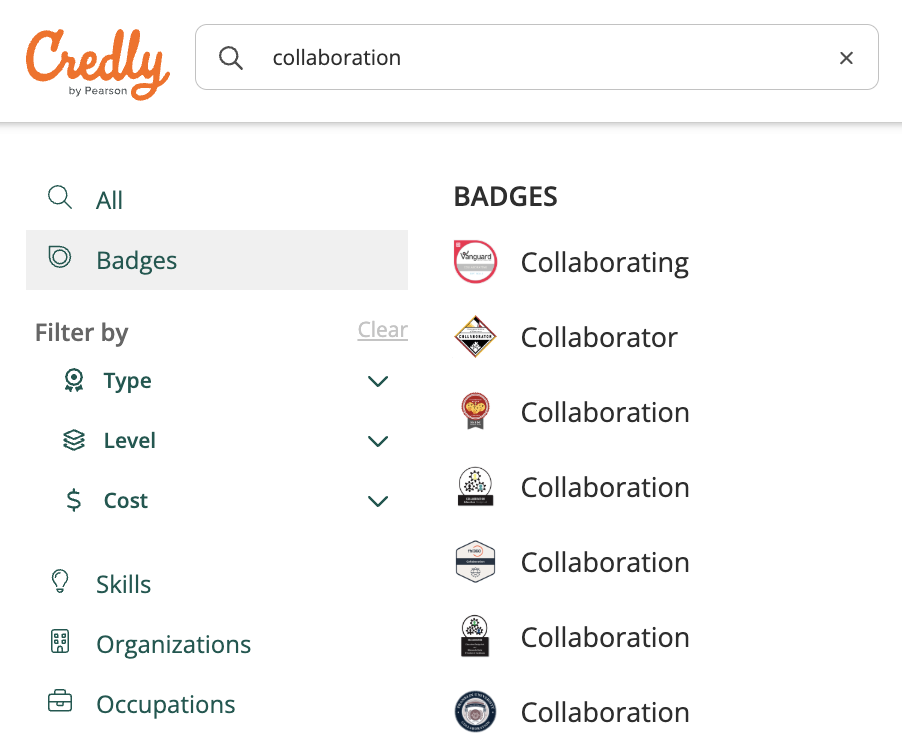The image size is (902, 742).
Task: Clear the search field with the X
Action: click(x=846, y=57)
